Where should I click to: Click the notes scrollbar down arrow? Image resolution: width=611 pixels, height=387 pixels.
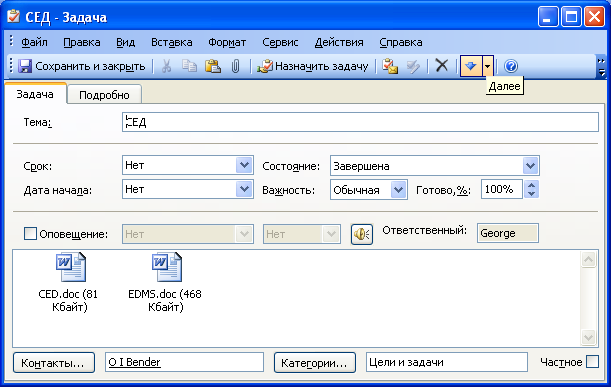click(x=588, y=337)
